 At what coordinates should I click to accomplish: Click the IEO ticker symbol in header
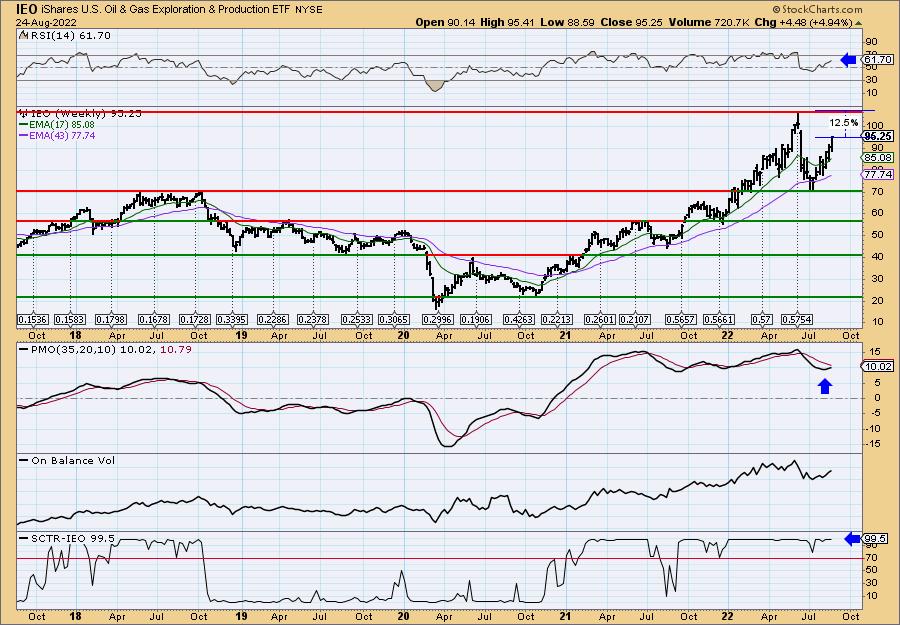pos(26,9)
